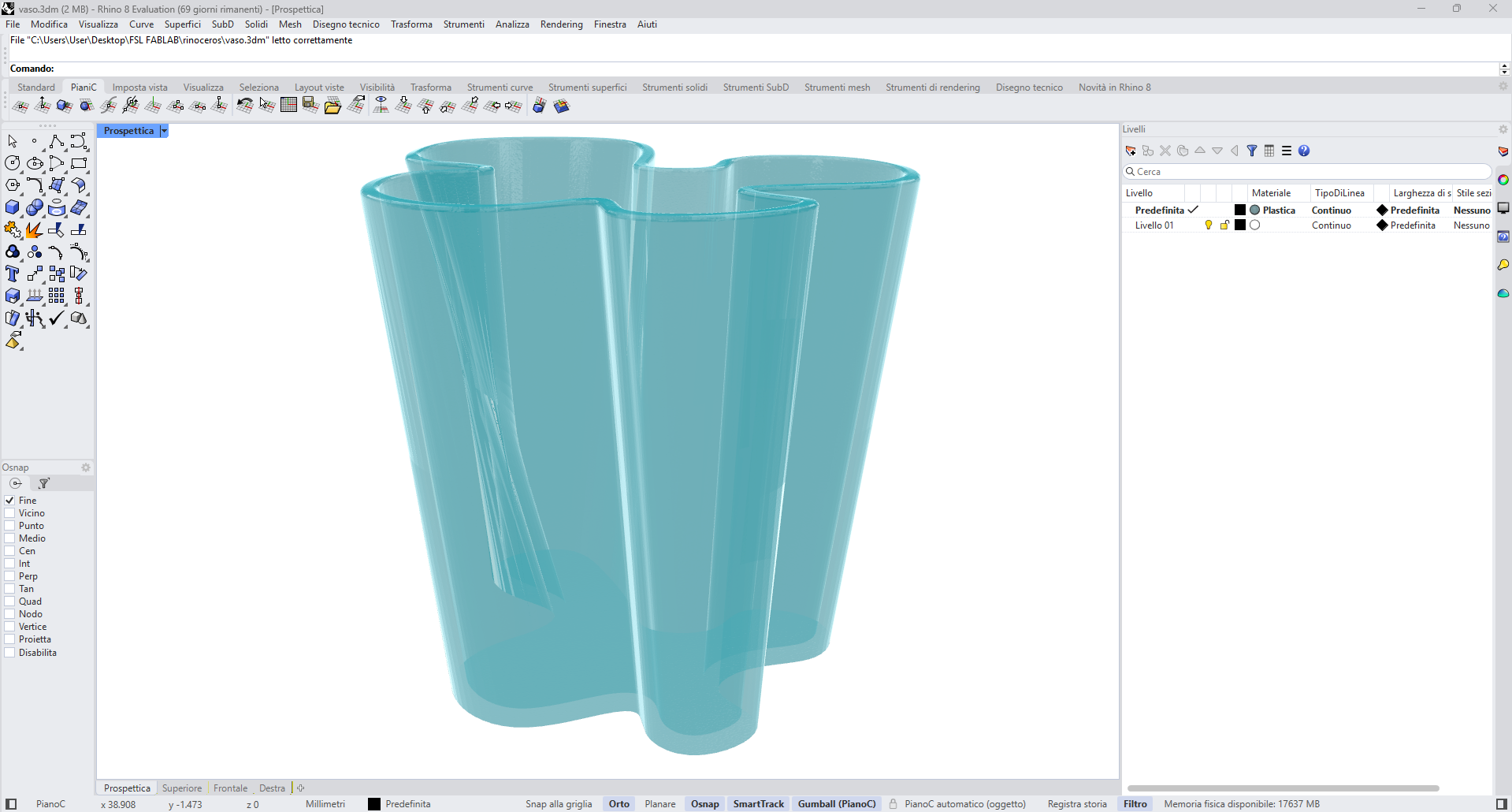Open layers panel help

click(1305, 151)
